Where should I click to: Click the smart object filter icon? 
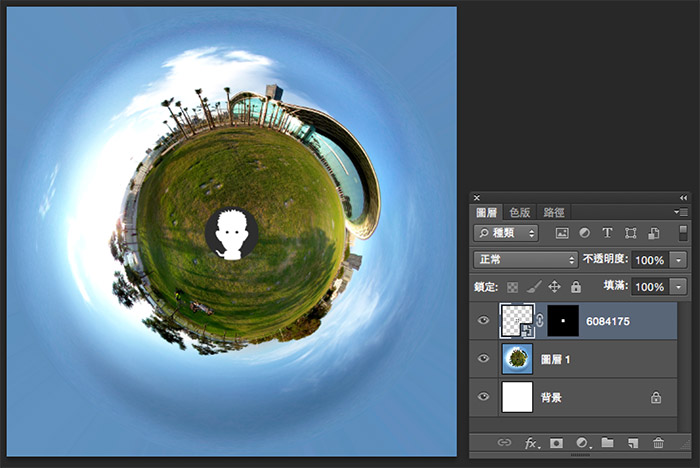(654, 233)
